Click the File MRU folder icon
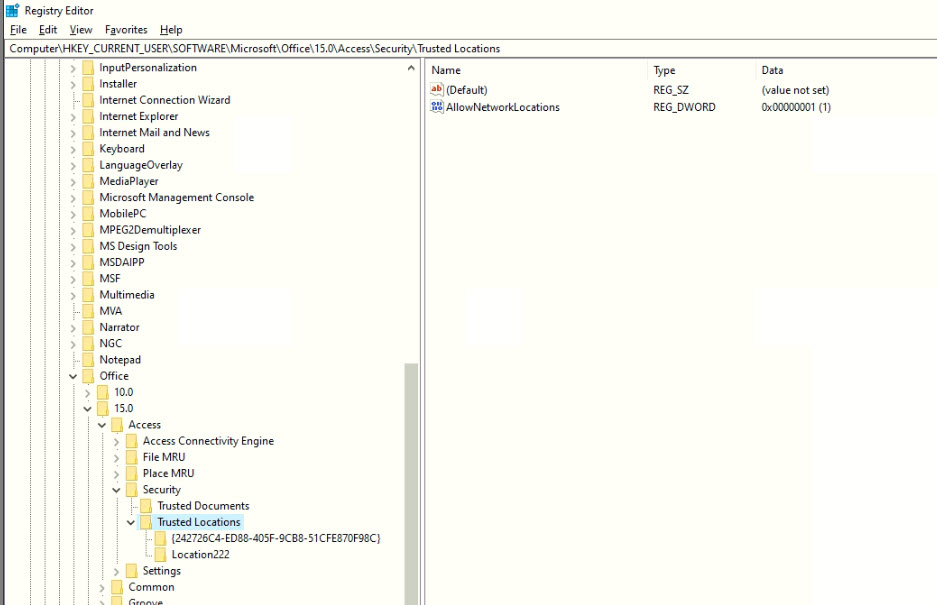 pyautogui.click(x=131, y=457)
